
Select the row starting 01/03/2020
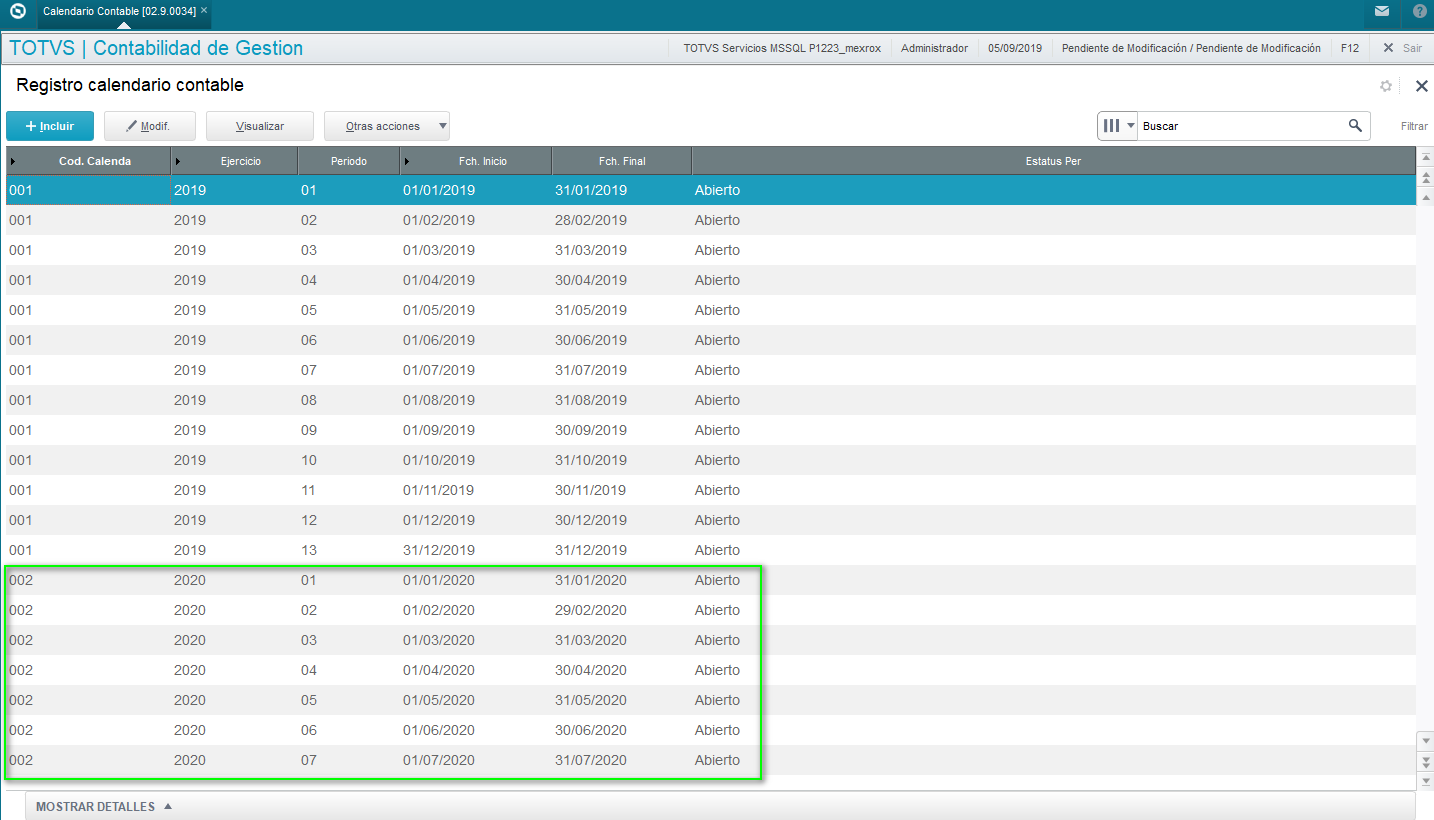pyautogui.click(x=711, y=640)
